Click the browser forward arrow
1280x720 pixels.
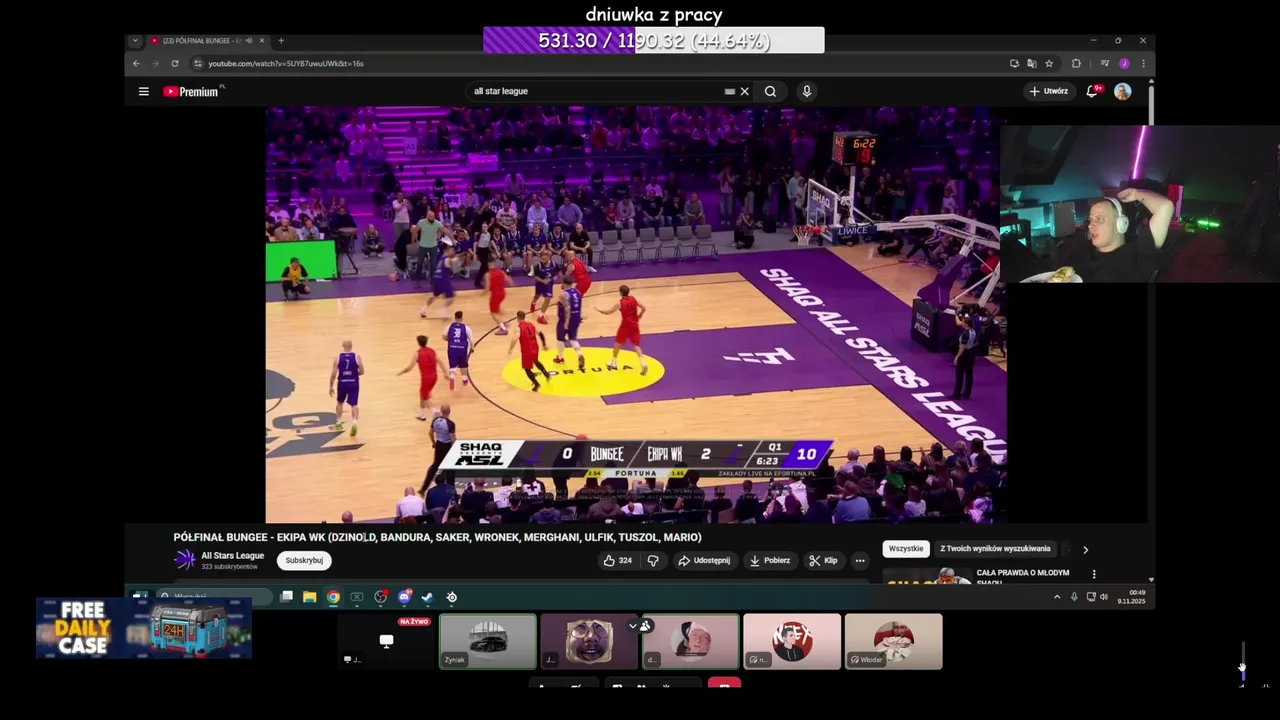point(156,63)
